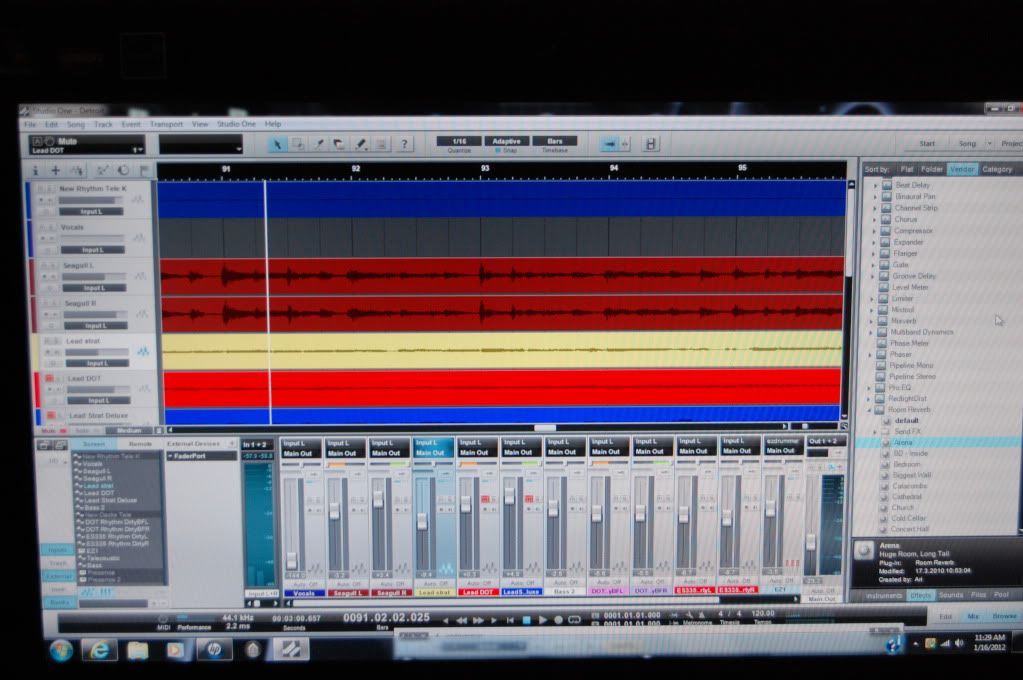Click the Add Tracks plus icon

pyautogui.click(x=57, y=171)
